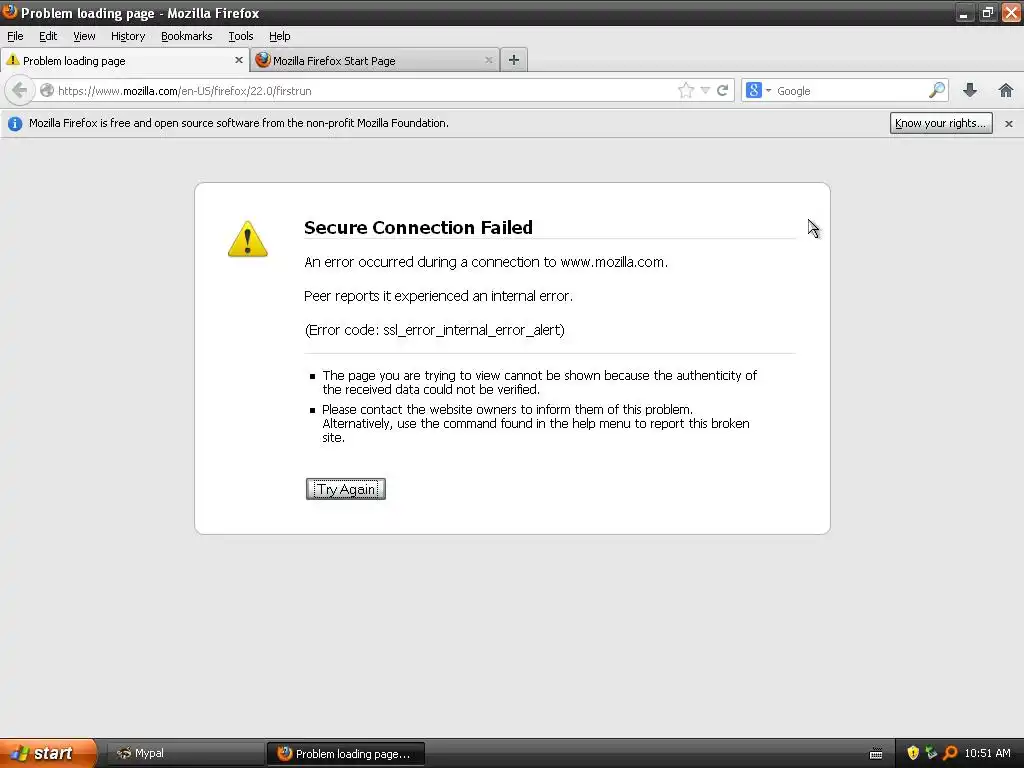Click the Try Again button
This screenshot has width=1024, height=768.
pos(345,489)
